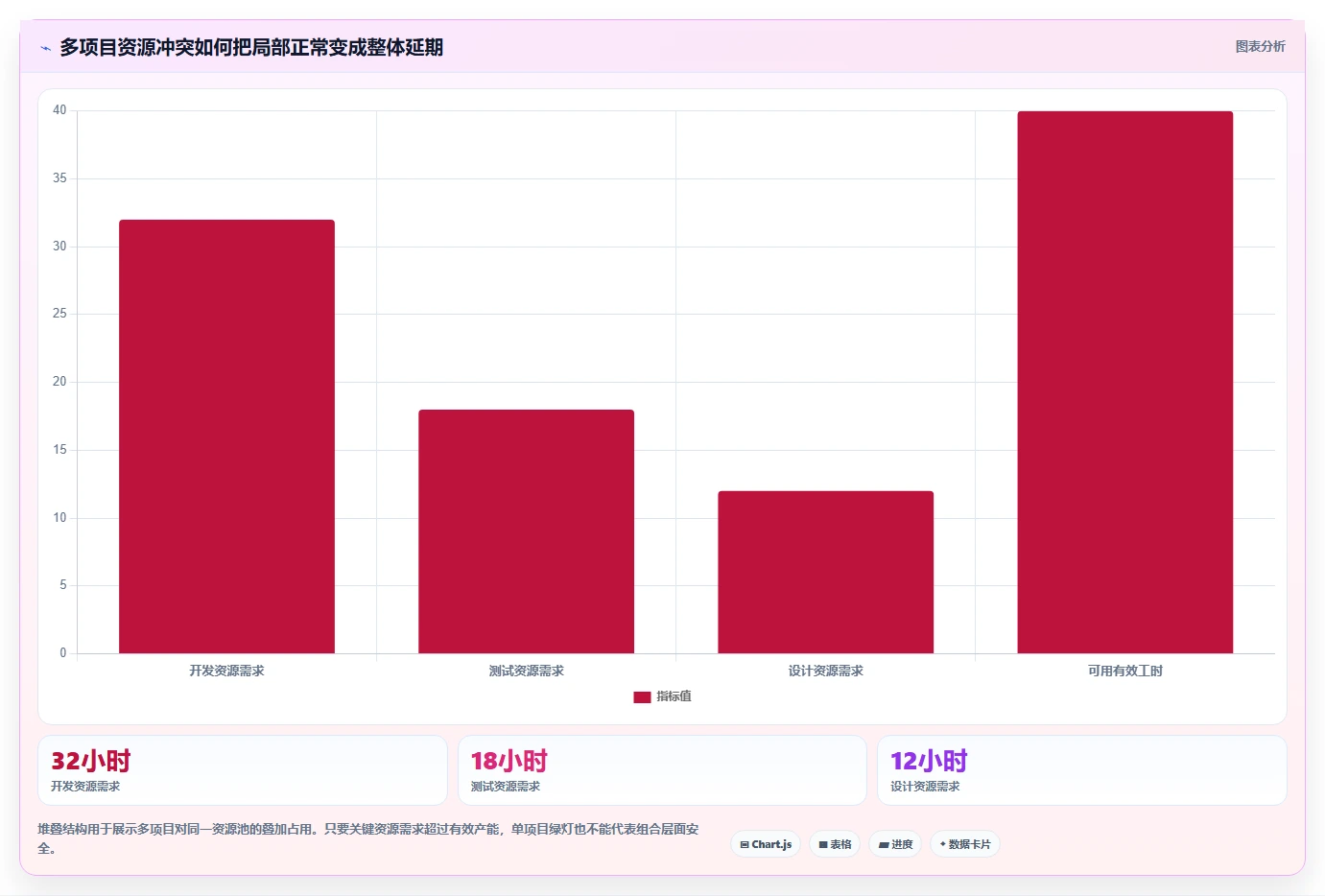Click the 可用有效工时 bar in chart
The image size is (1325, 896).
click(x=1124, y=382)
